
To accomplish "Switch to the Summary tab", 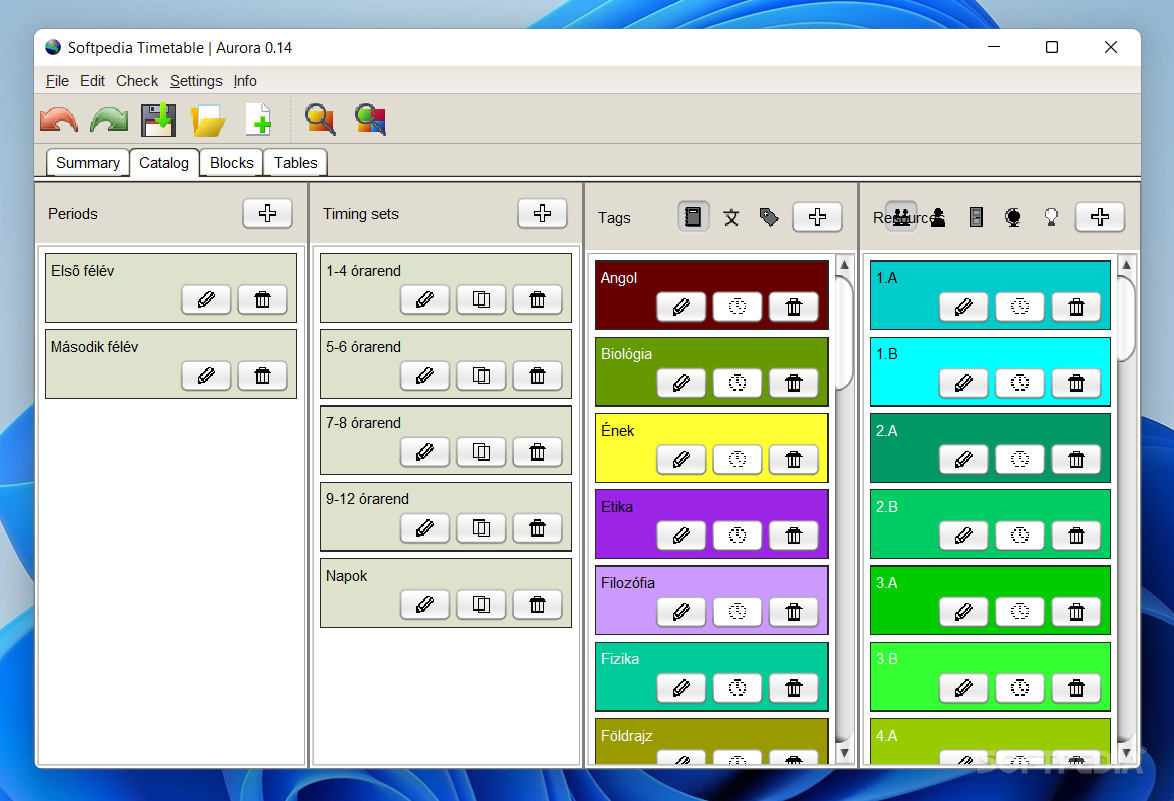I will pos(88,163).
